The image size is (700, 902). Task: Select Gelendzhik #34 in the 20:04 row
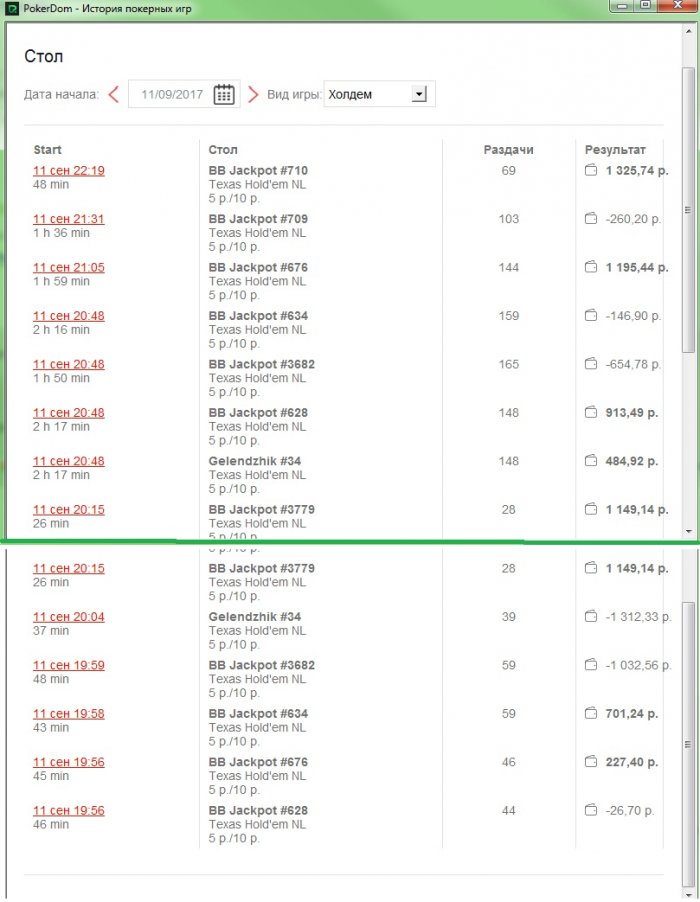[255, 616]
